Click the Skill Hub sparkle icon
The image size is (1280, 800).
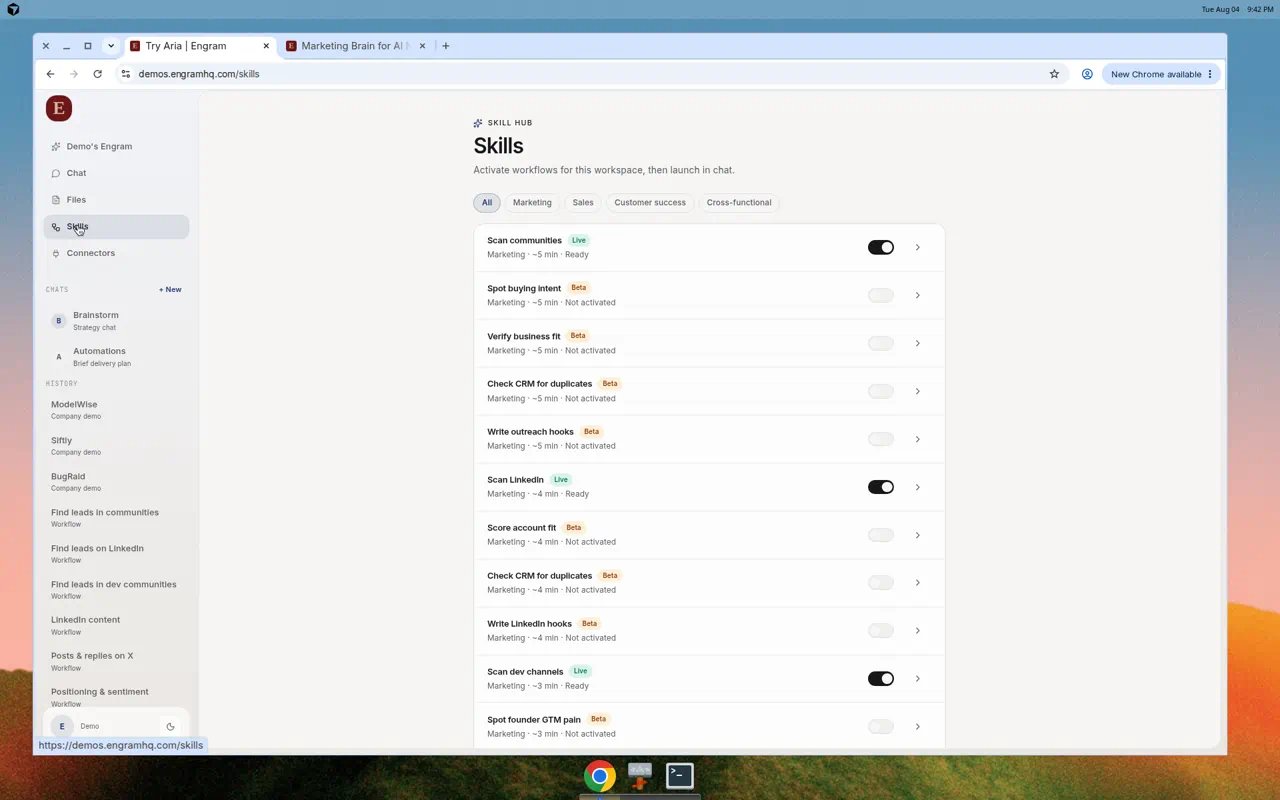478,123
